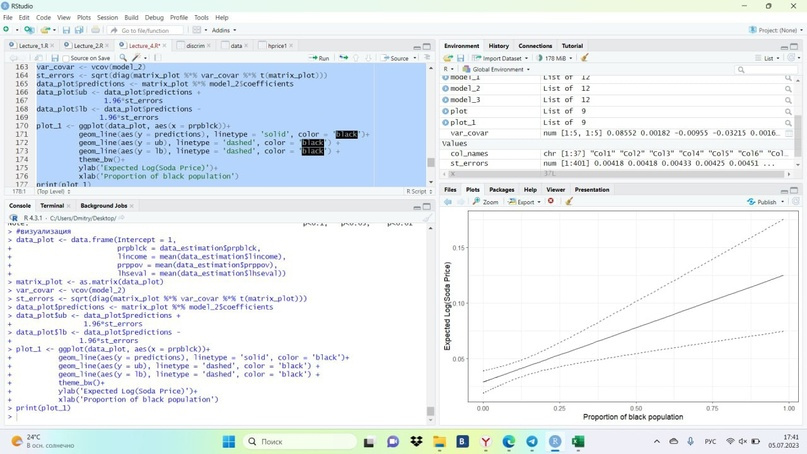Click the Zoom plot button

[x=486, y=202]
